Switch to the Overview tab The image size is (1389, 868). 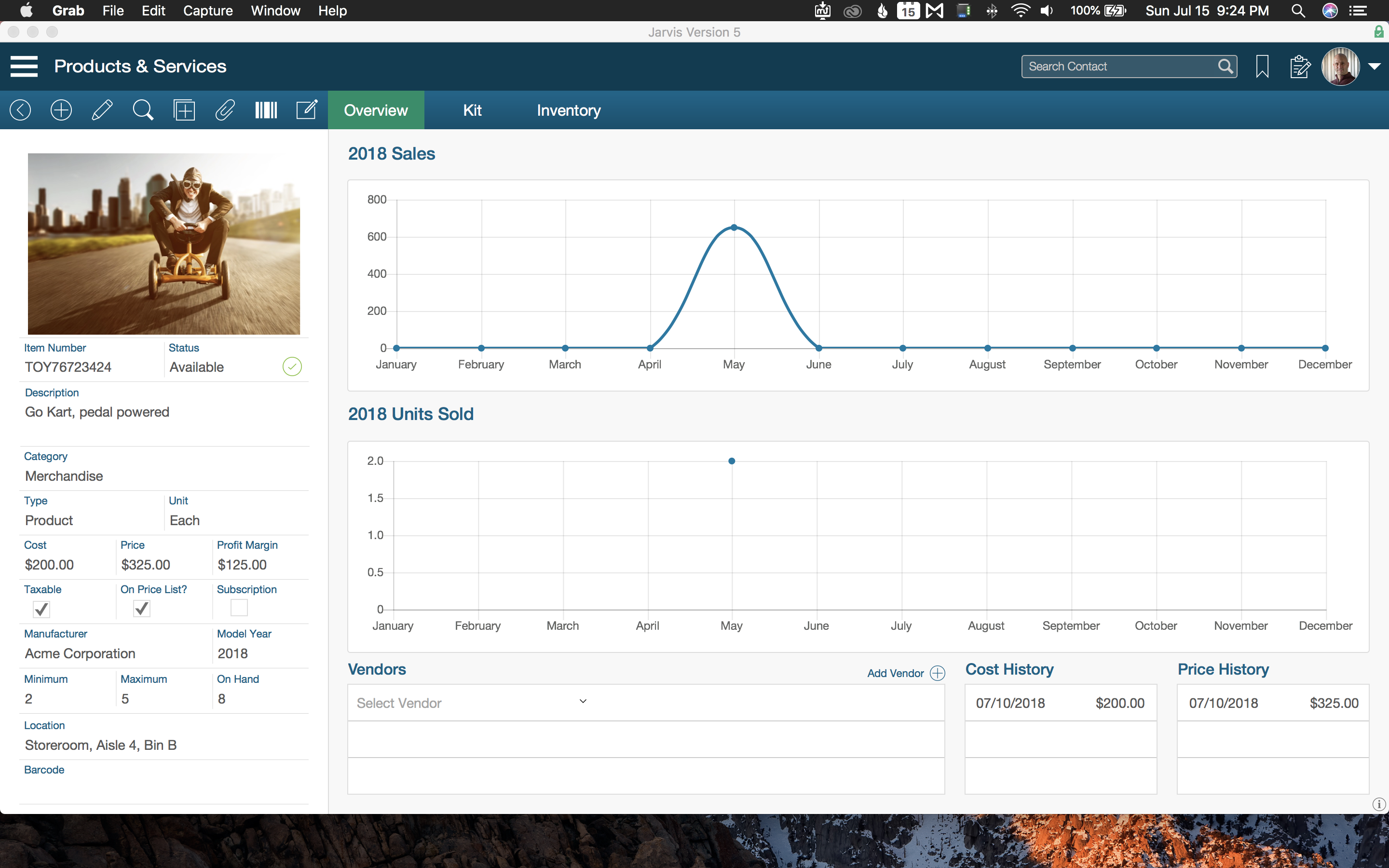[x=376, y=109]
